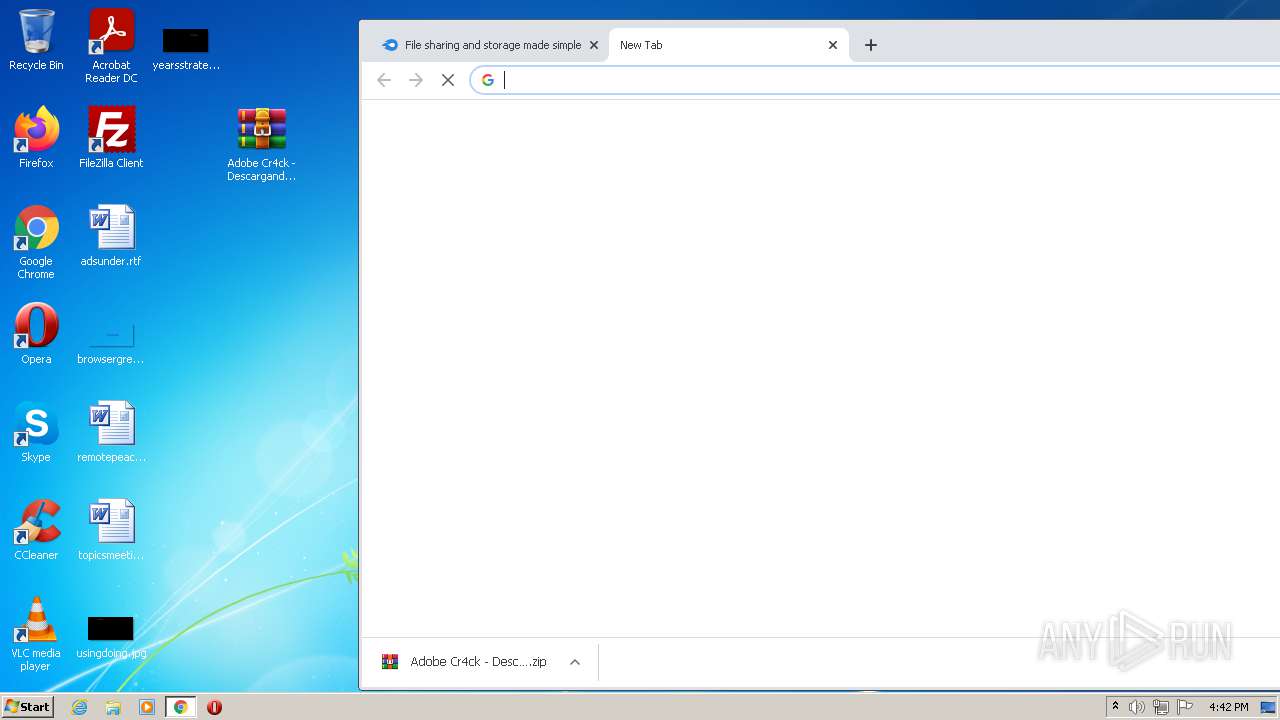The width and height of the screenshot is (1280, 720).
Task: Select topicsmeeti... Word document
Action: coord(111,530)
